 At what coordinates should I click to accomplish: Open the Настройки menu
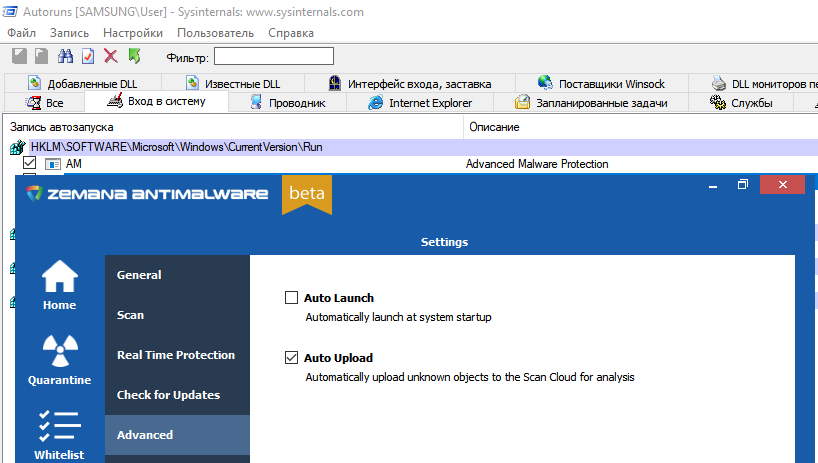133,33
